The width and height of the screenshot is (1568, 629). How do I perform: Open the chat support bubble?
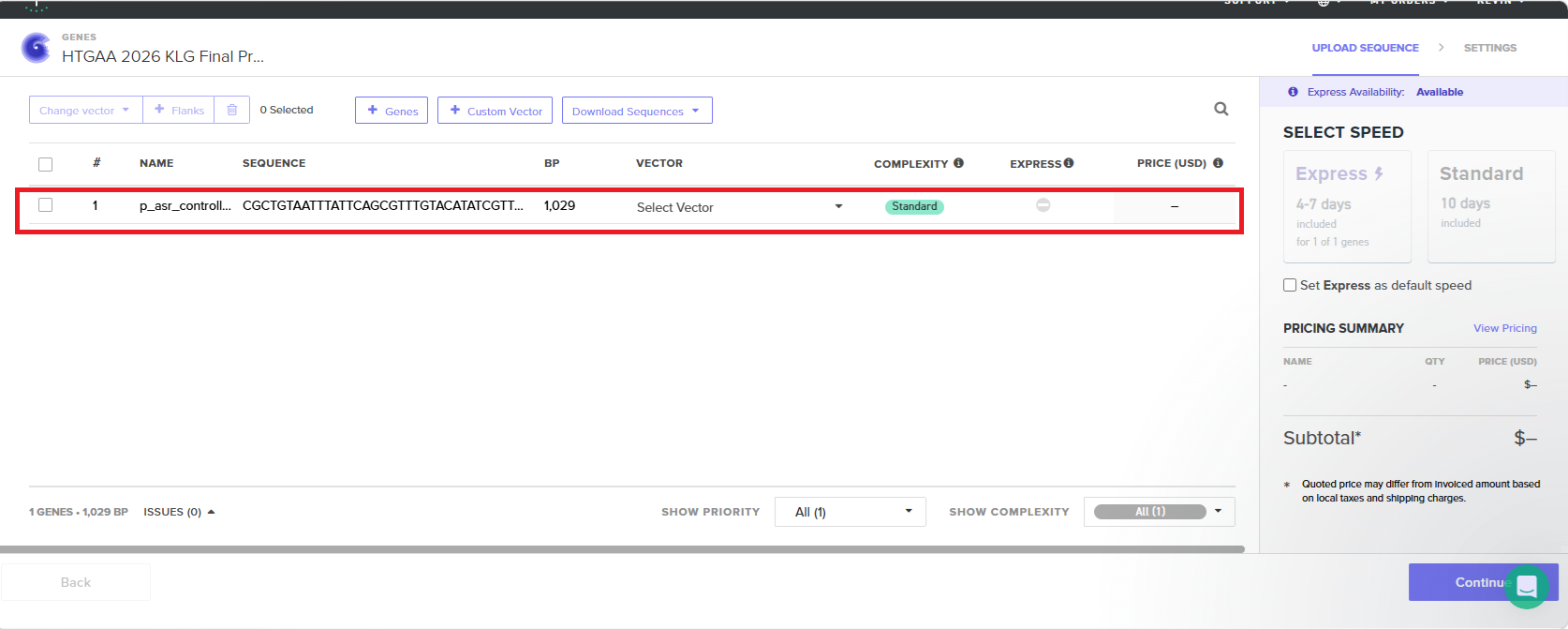[1527, 587]
